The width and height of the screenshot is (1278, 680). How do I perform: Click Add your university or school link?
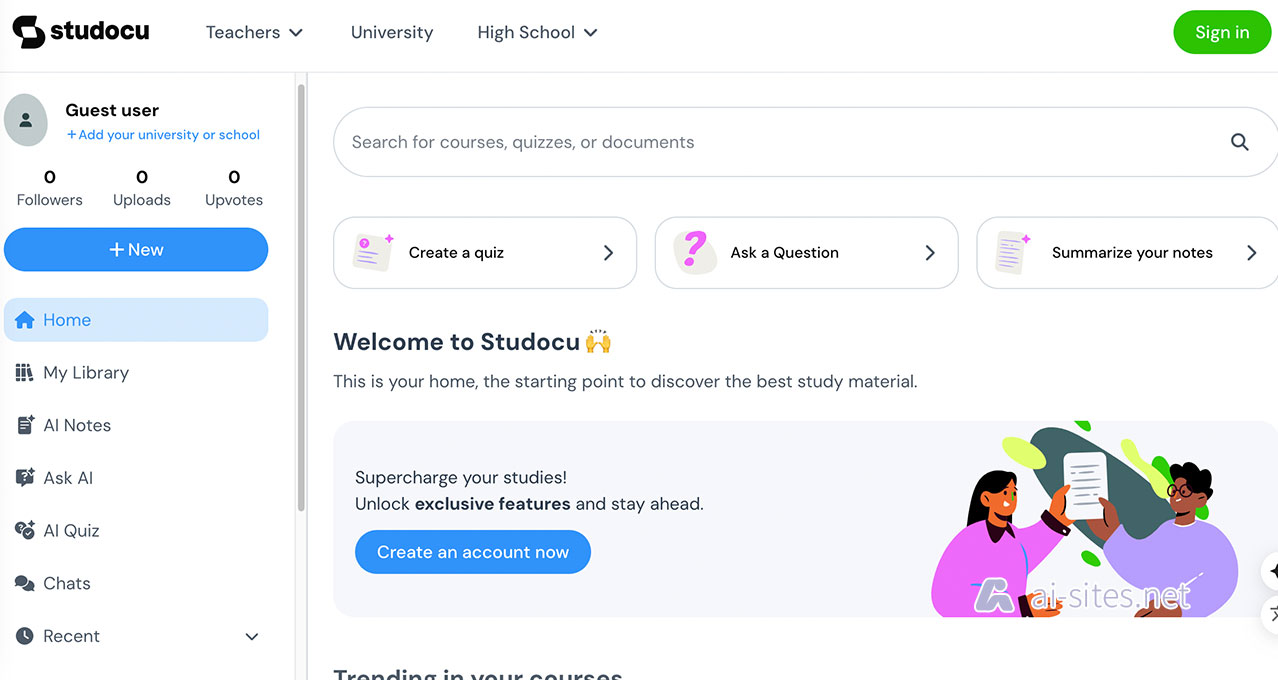pos(163,135)
